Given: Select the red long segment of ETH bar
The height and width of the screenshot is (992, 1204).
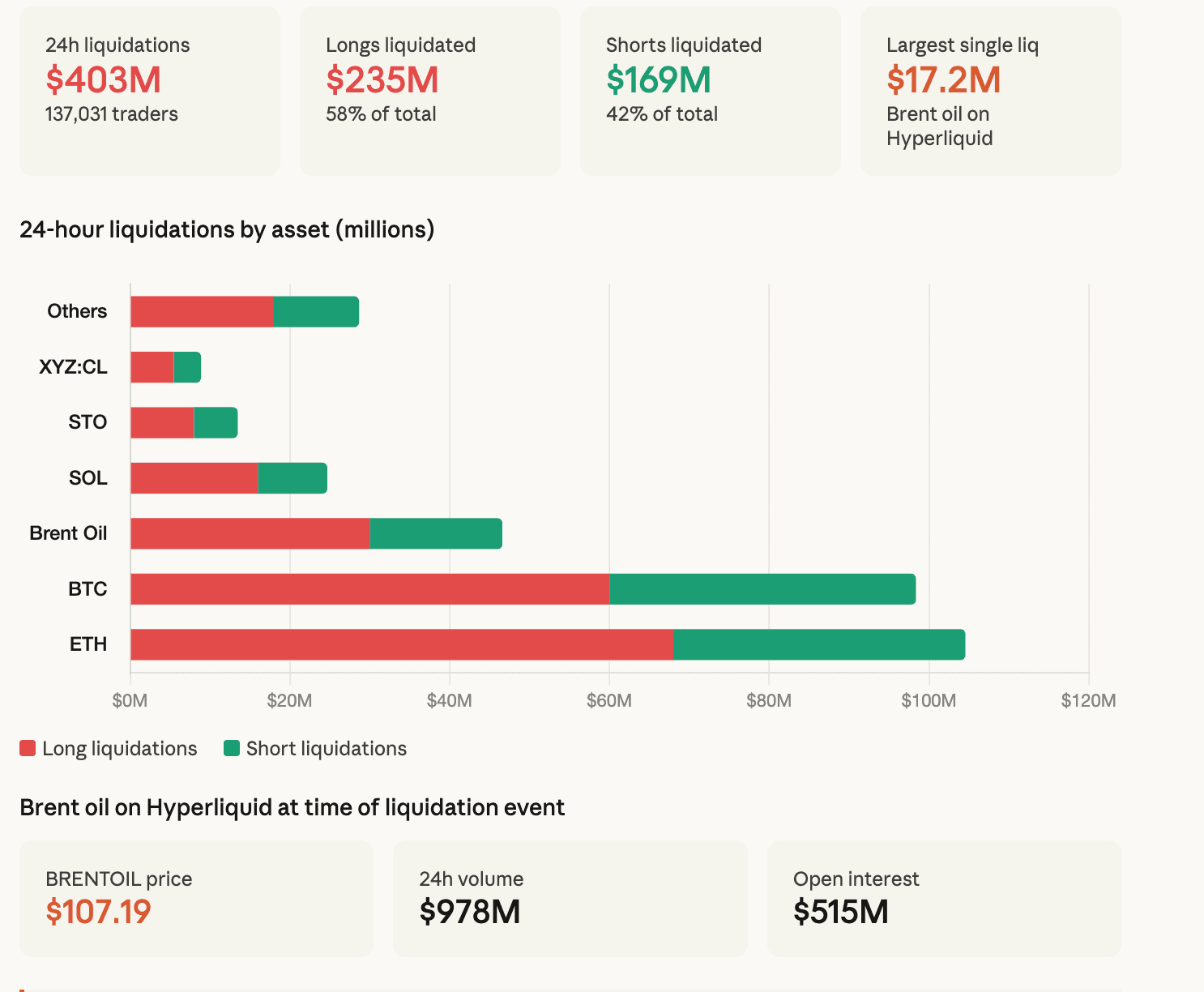Looking at the screenshot, I should pyautogui.click(x=401, y=644).
